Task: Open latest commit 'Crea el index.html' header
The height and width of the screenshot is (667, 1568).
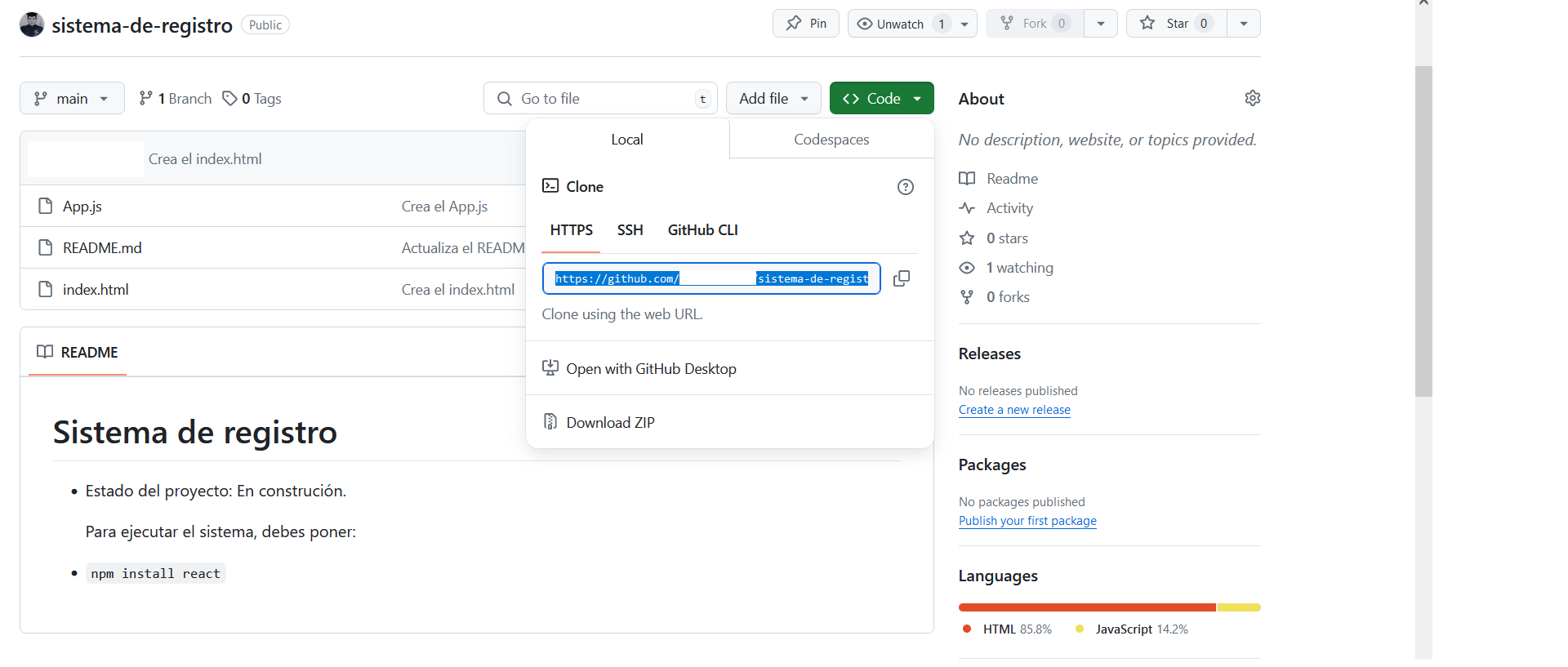Action: [x=205, y=159]
